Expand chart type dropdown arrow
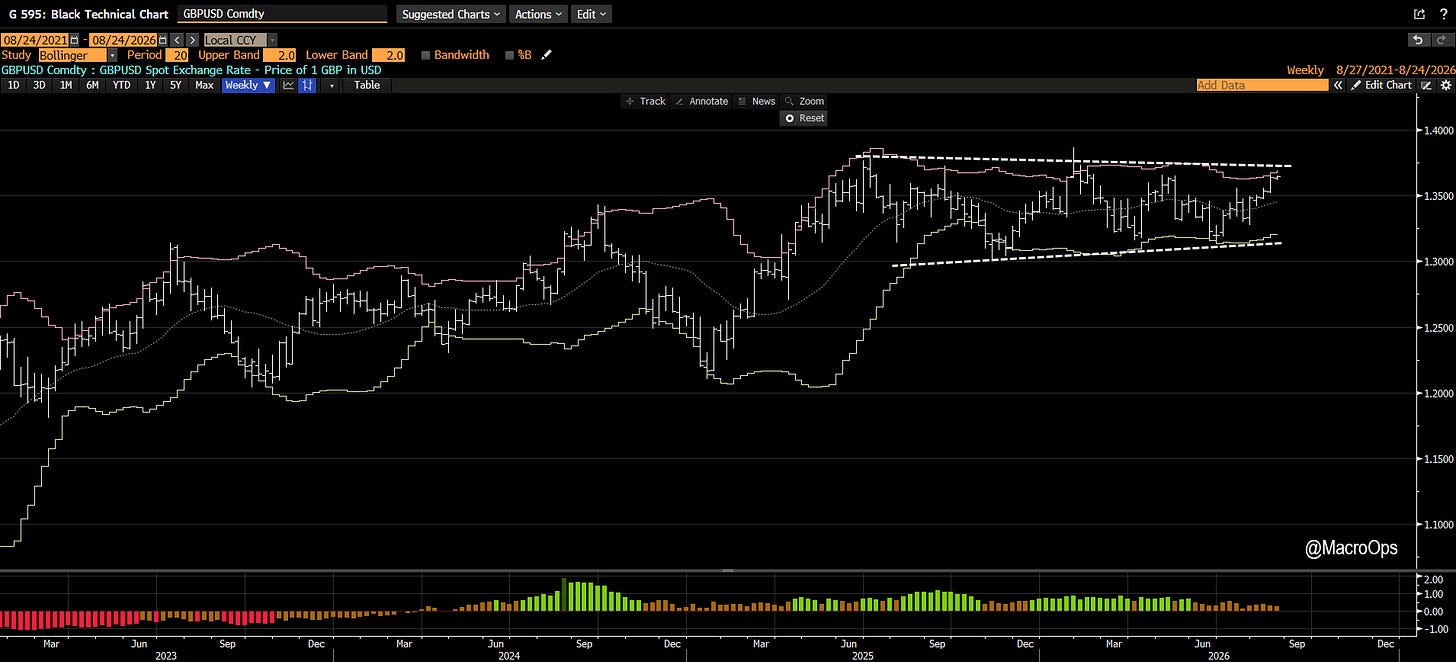Screen dimensions: 1456x662 [331, 85]
